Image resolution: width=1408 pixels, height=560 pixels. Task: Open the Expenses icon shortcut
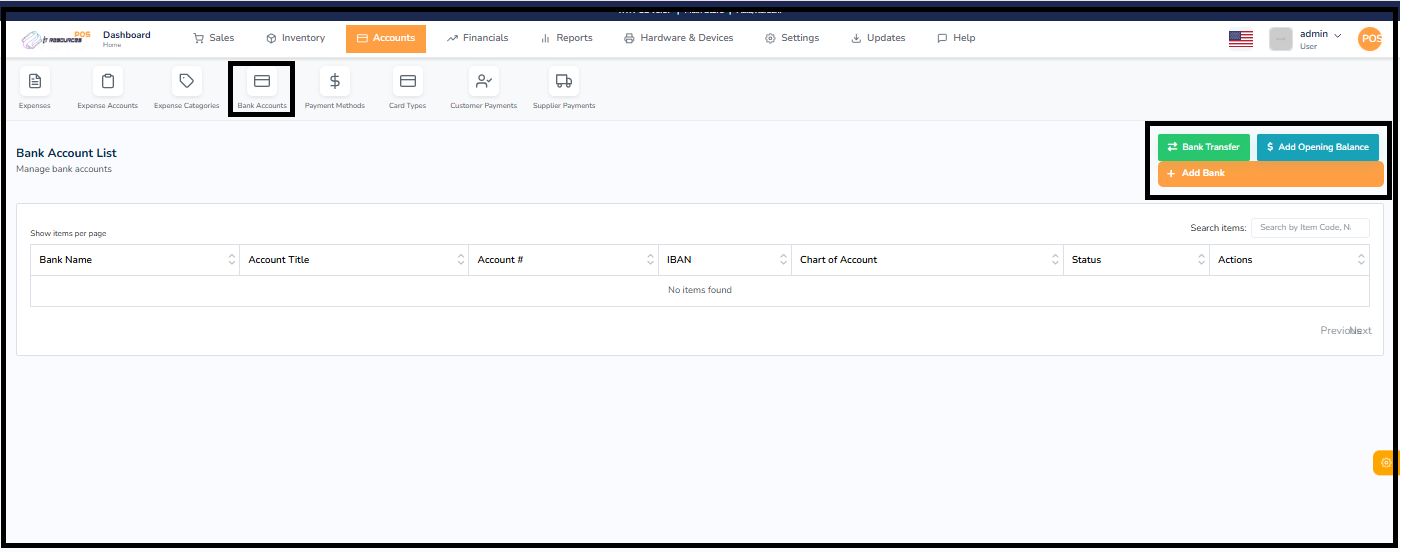(35, 81)
